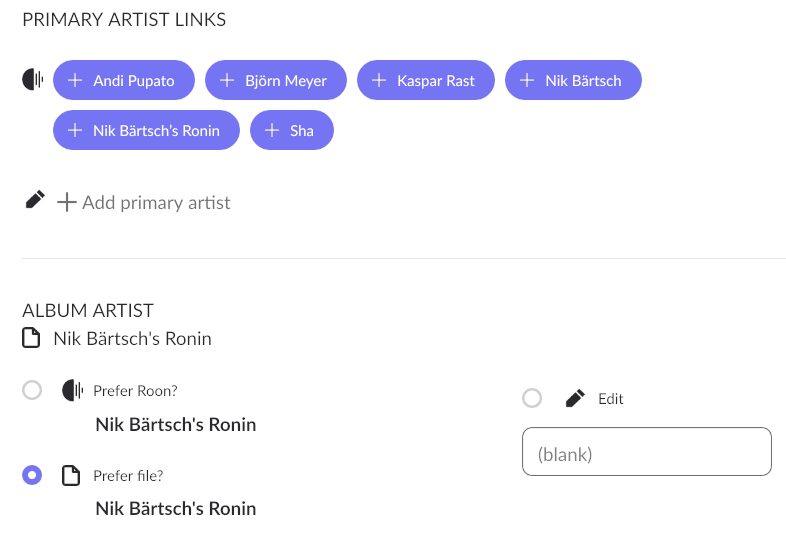Click the pencil icon beside Add primary artist
786x541 pixels.
[x=35, y=200]
